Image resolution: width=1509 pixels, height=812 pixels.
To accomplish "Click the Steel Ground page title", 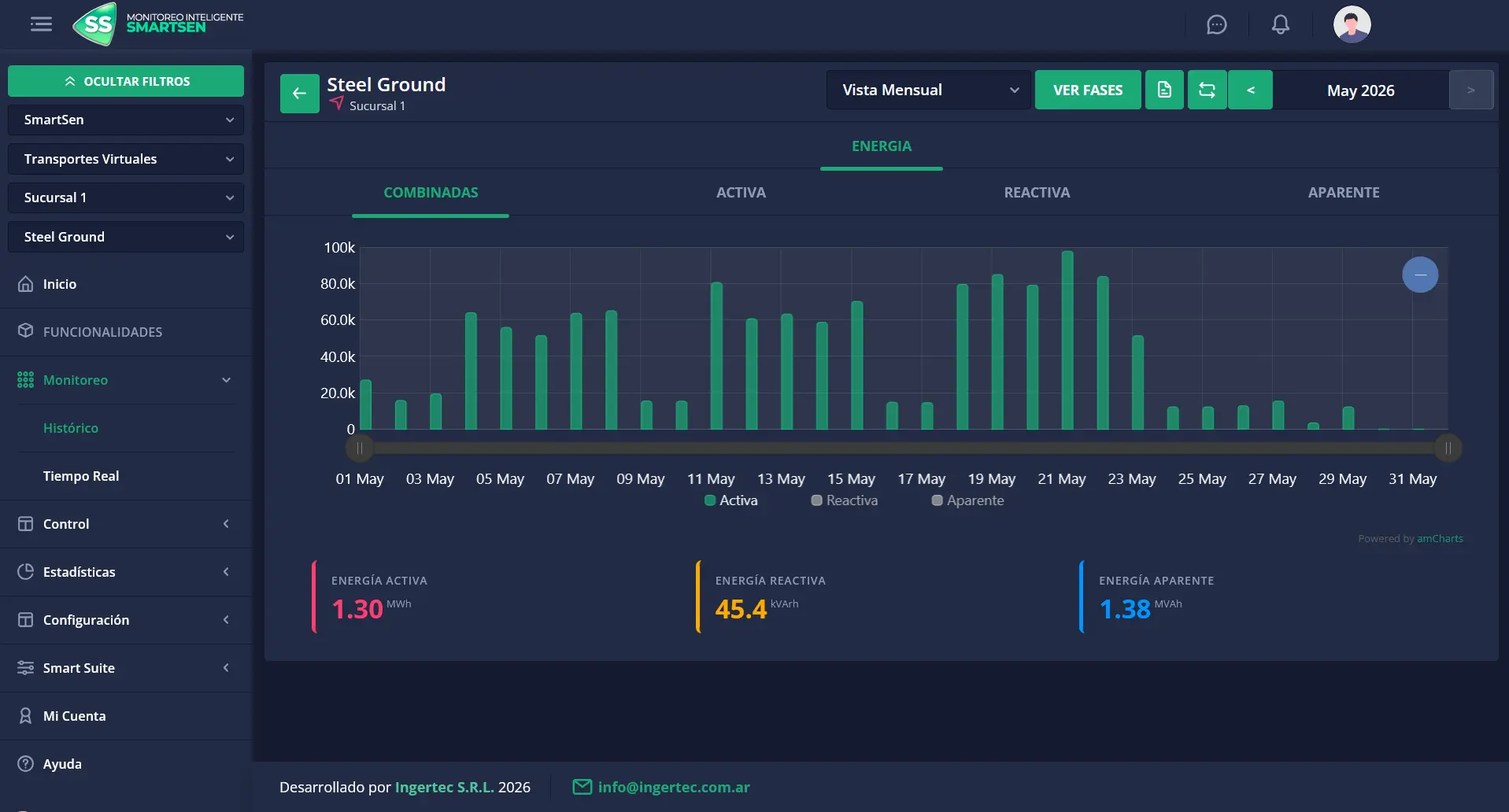I will tap(386, 84).
